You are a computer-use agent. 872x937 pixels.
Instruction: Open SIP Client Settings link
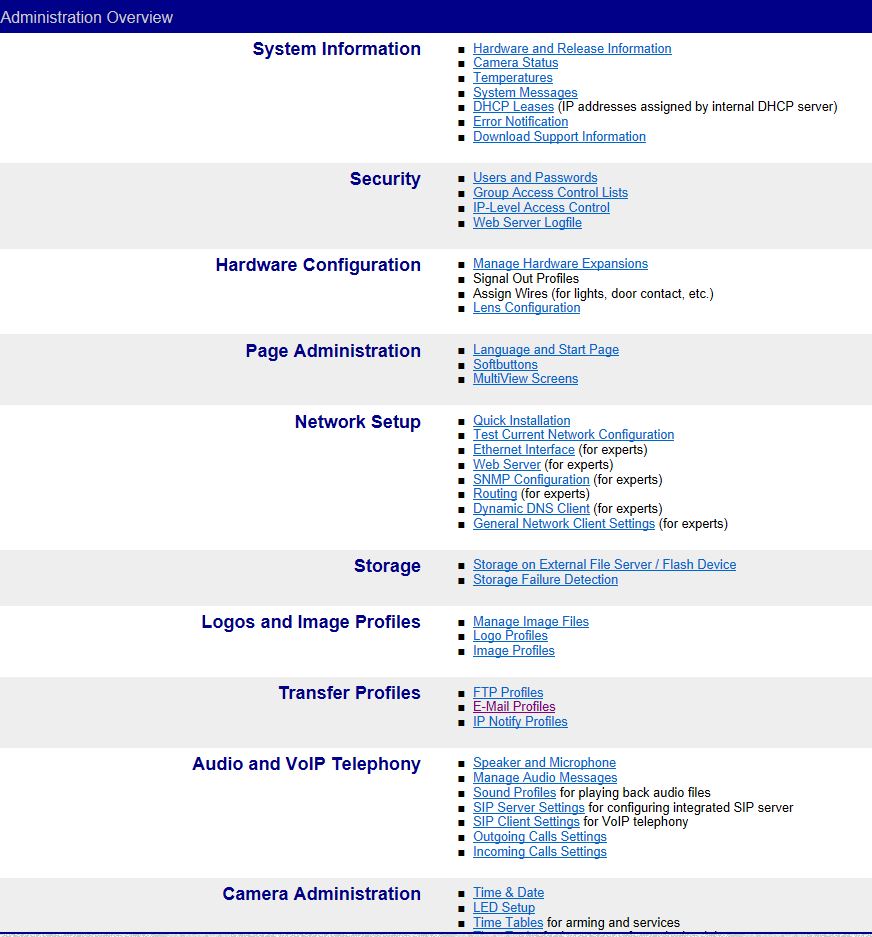pyautogui.click(x=526, y=822)
